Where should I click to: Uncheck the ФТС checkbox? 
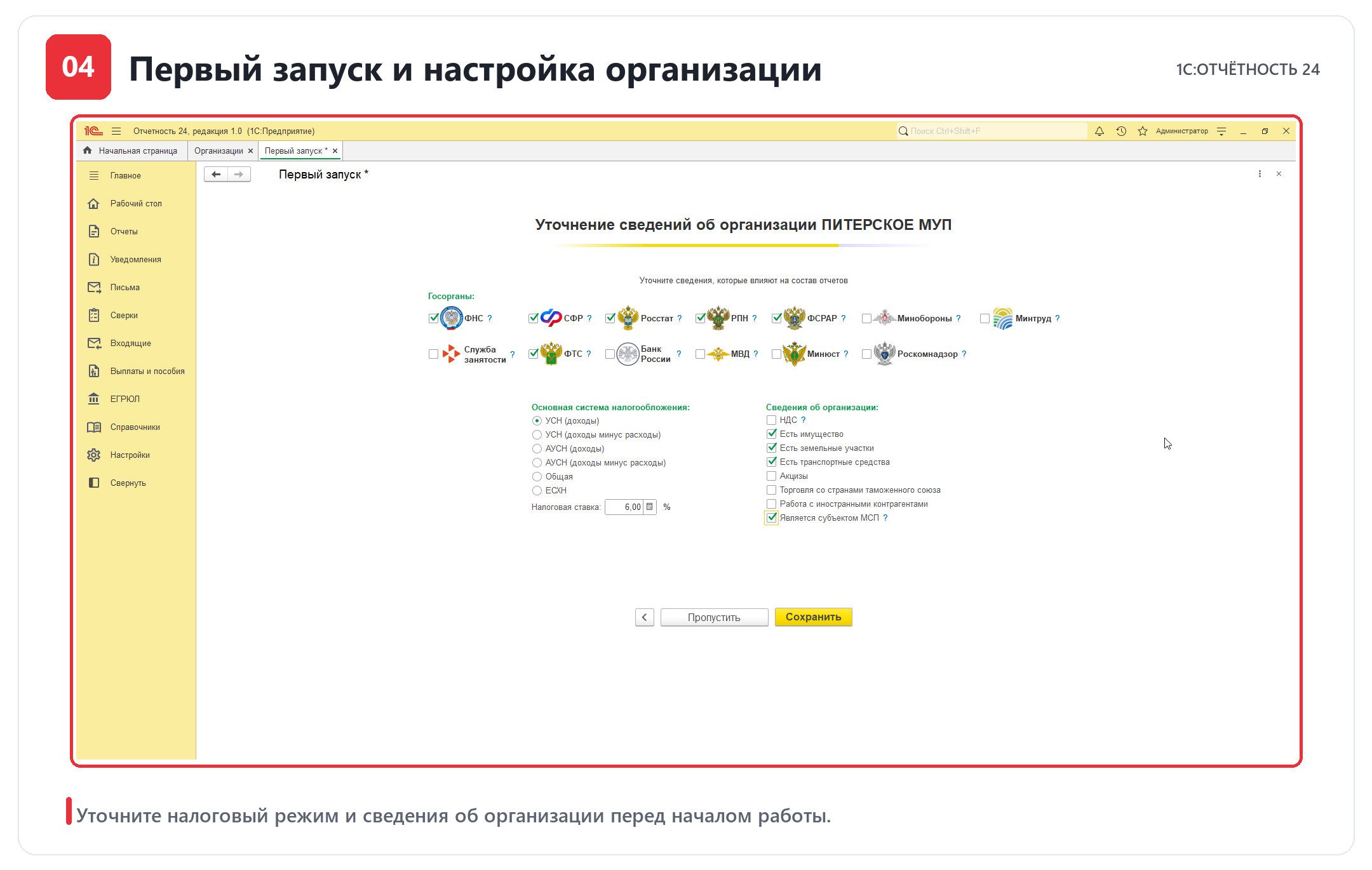click(534, 354)
